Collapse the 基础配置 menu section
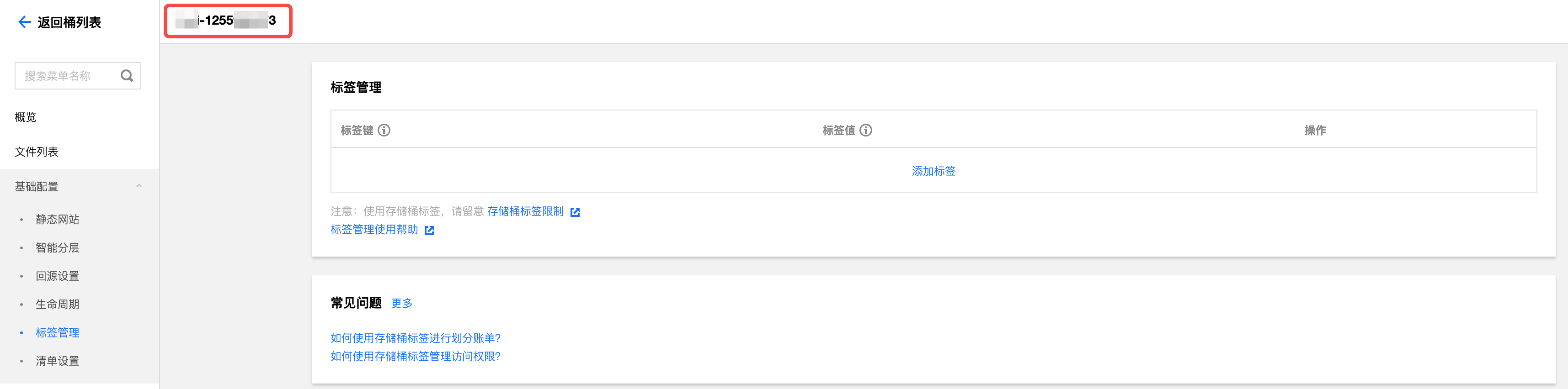Image resolution: width=1568 pixels, height=389 pixels. click(x=139, y=186)
